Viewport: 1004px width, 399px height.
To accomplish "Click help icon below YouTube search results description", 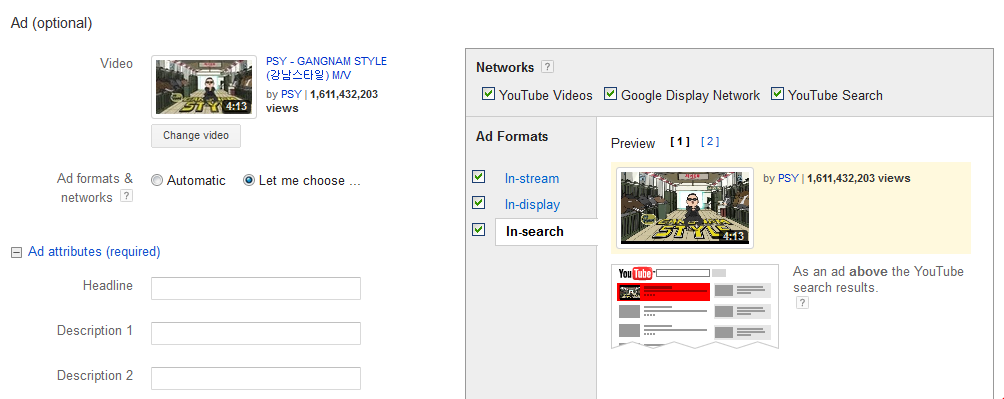I will [802, 302].
